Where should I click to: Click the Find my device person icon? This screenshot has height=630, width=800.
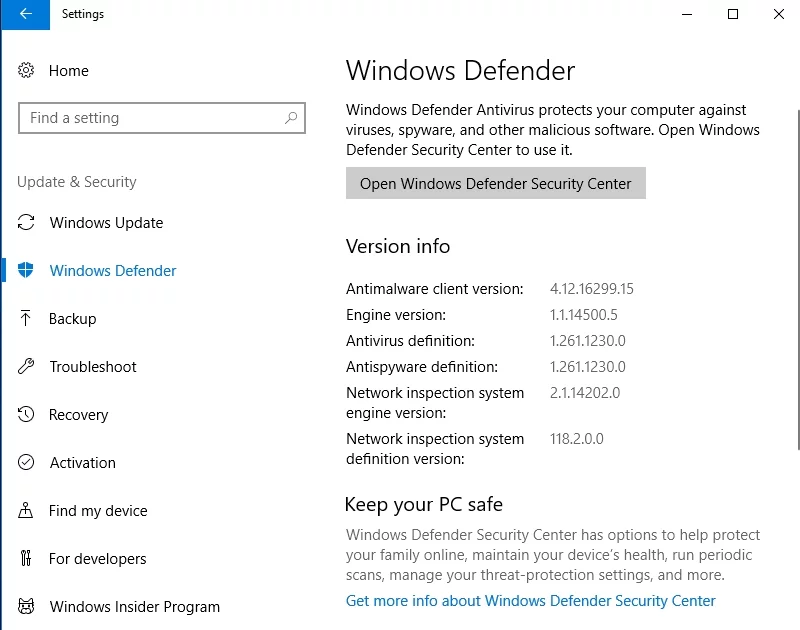[x=27, y=511]
